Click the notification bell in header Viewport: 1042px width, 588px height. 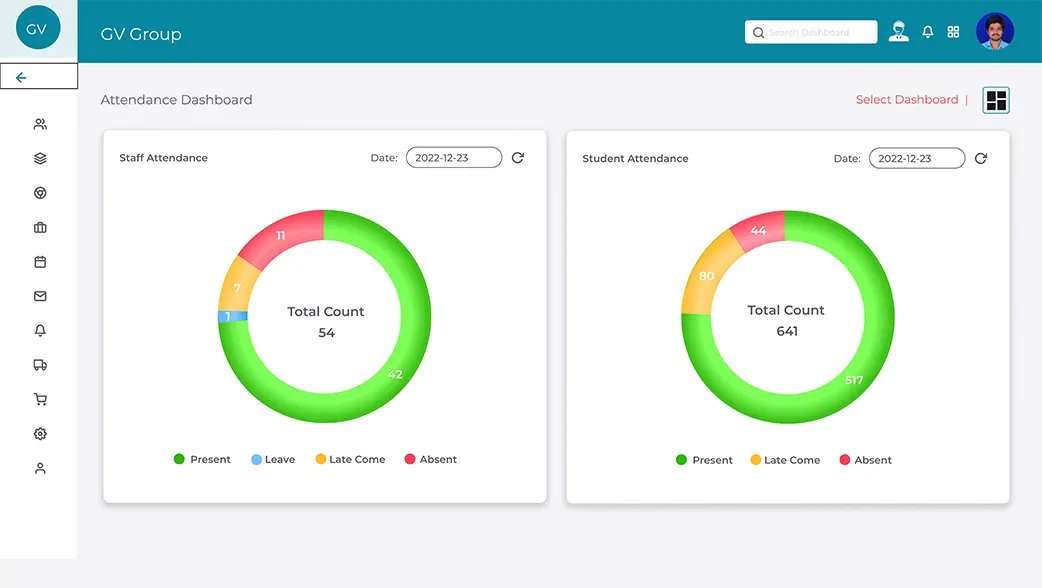tap(928, 32)
